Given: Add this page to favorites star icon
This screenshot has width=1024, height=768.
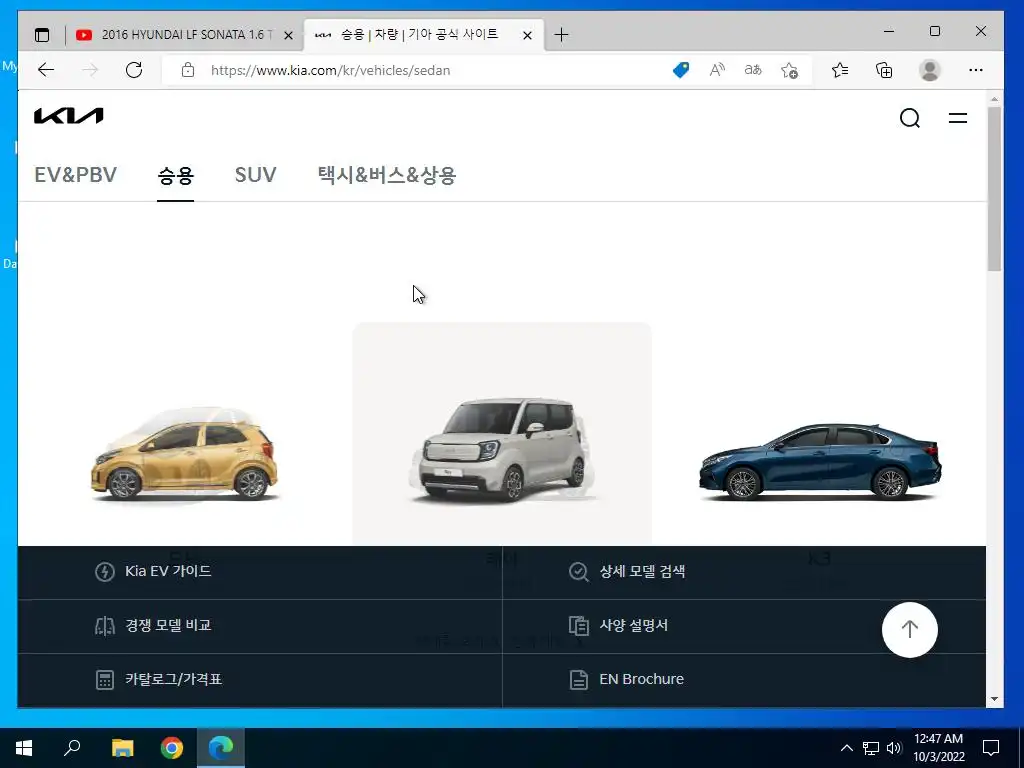Looking at the screenshot, I should [789, 70].
